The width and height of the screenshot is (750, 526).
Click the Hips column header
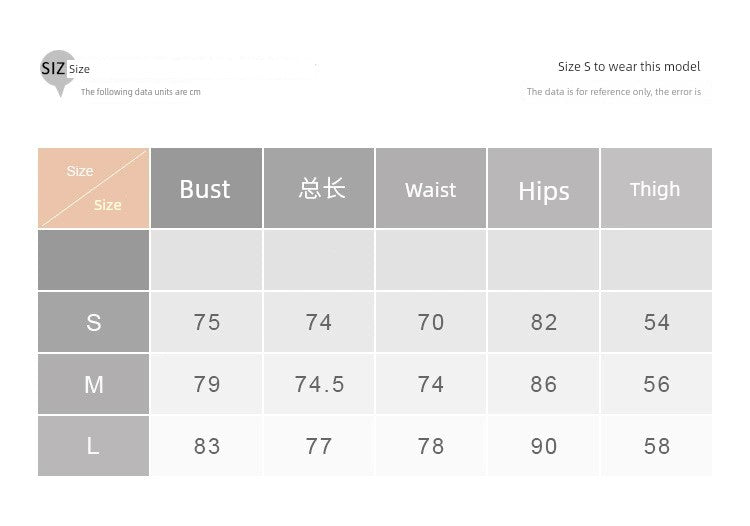(x=544, y=189)
